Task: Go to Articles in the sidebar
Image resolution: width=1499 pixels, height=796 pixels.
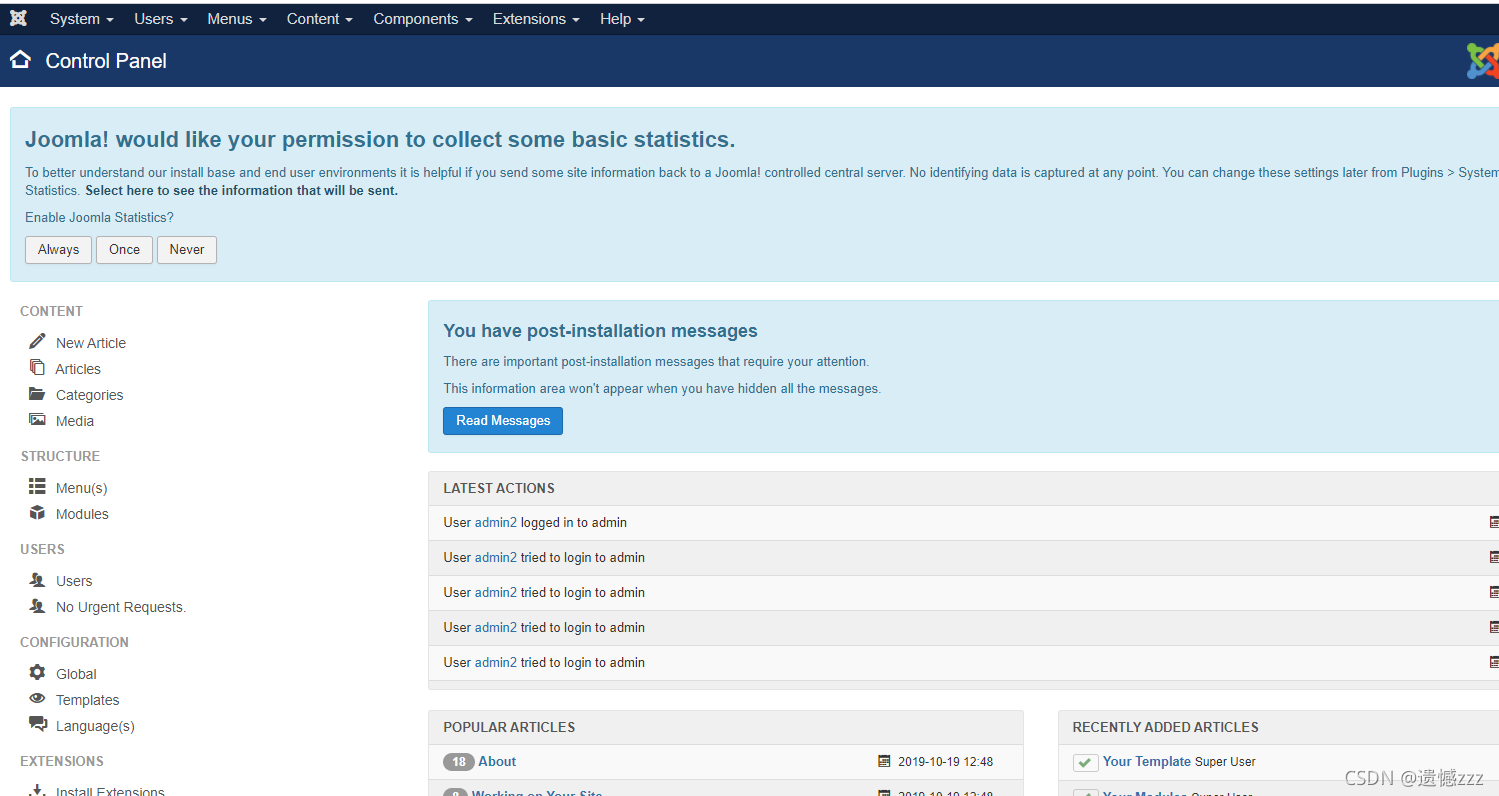Action: pyautogui.click(x=78, y=369)
